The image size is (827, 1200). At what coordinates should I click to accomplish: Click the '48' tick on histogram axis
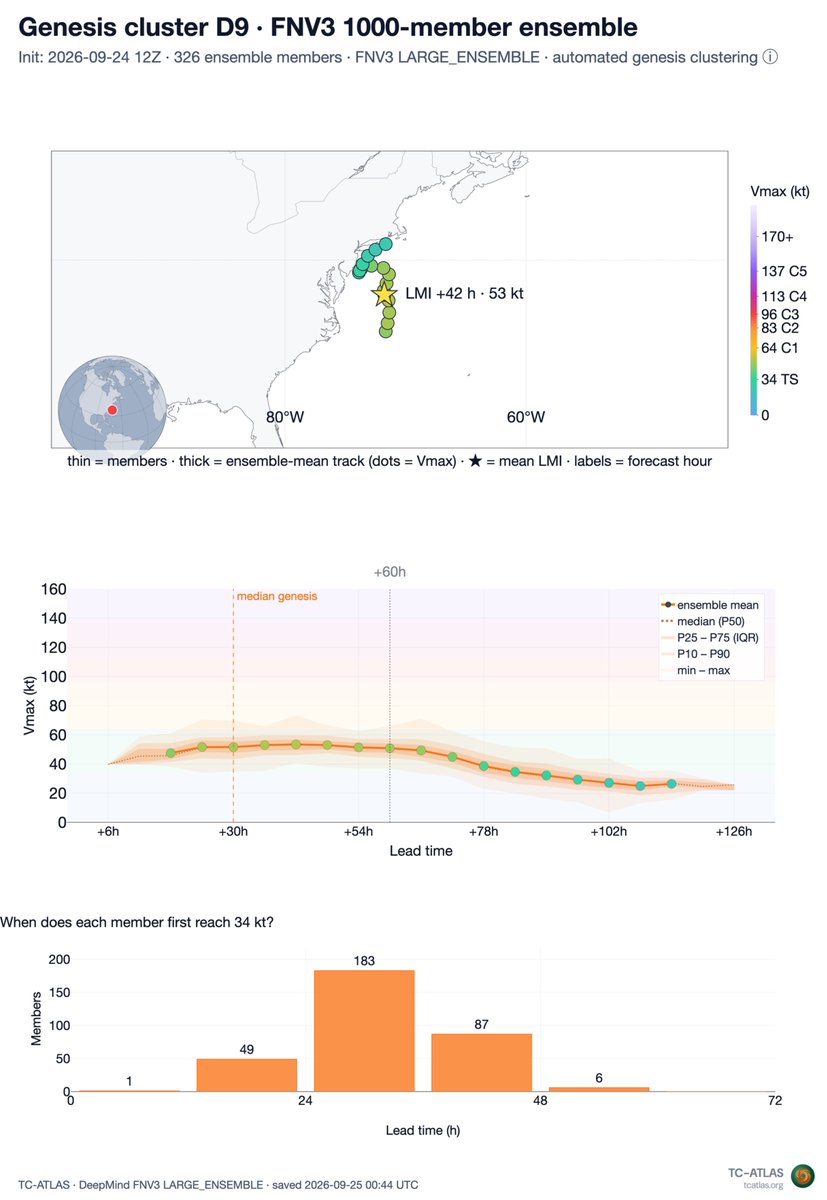tap(540, 1102)
